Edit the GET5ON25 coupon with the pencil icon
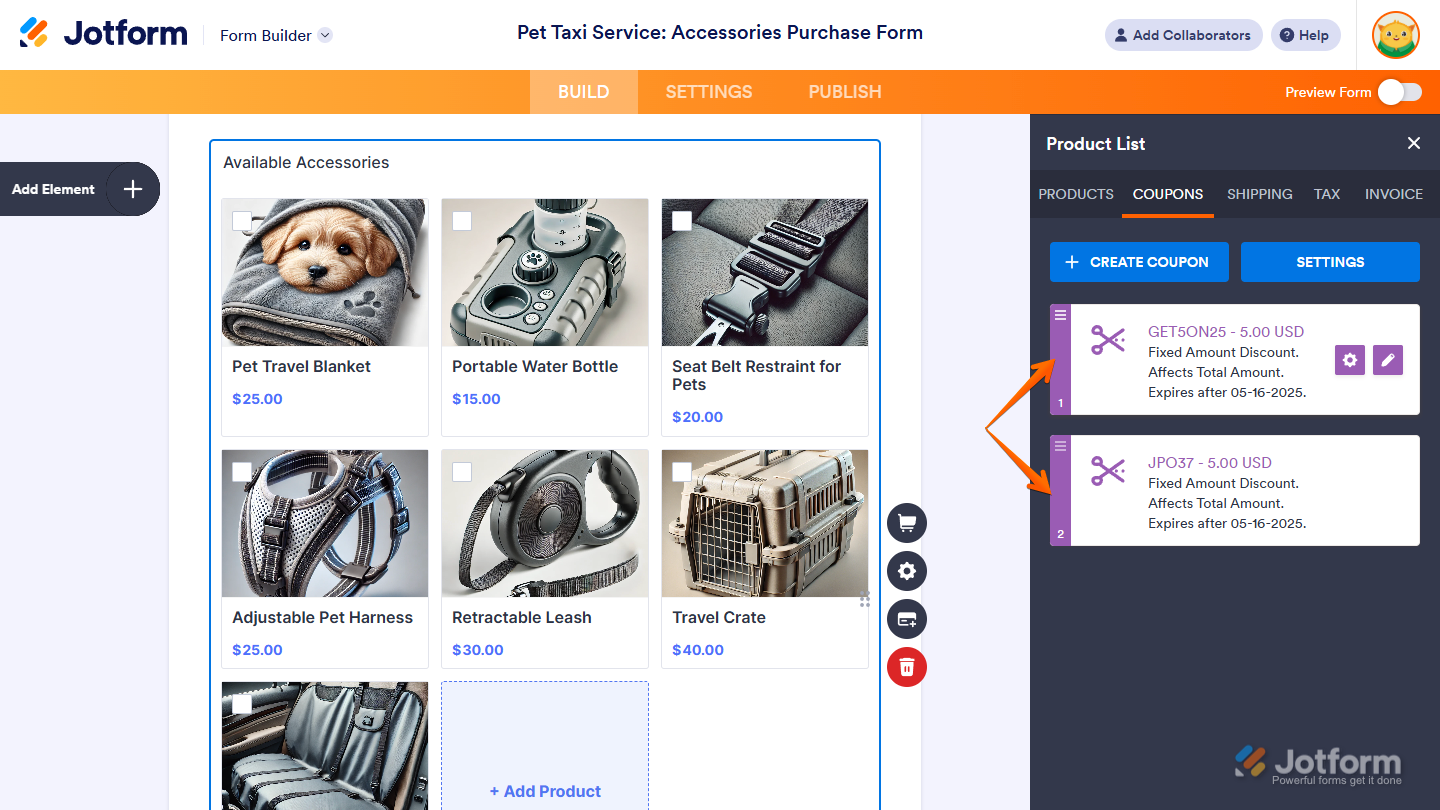The width and height of the screenshot is (1440, 810). pyautogui.click(x=1388, y=360)
